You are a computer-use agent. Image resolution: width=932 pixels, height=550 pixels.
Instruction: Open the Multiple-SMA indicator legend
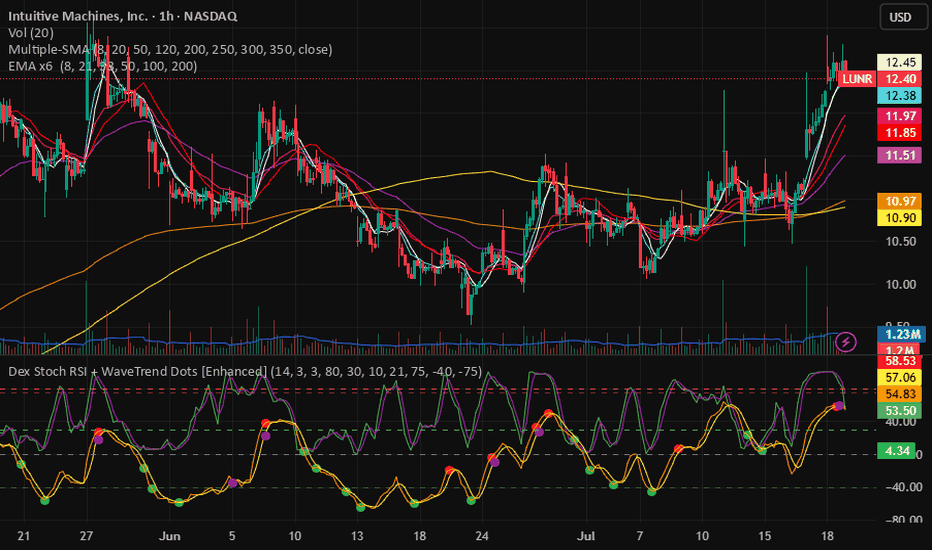(x=170, y=49)
